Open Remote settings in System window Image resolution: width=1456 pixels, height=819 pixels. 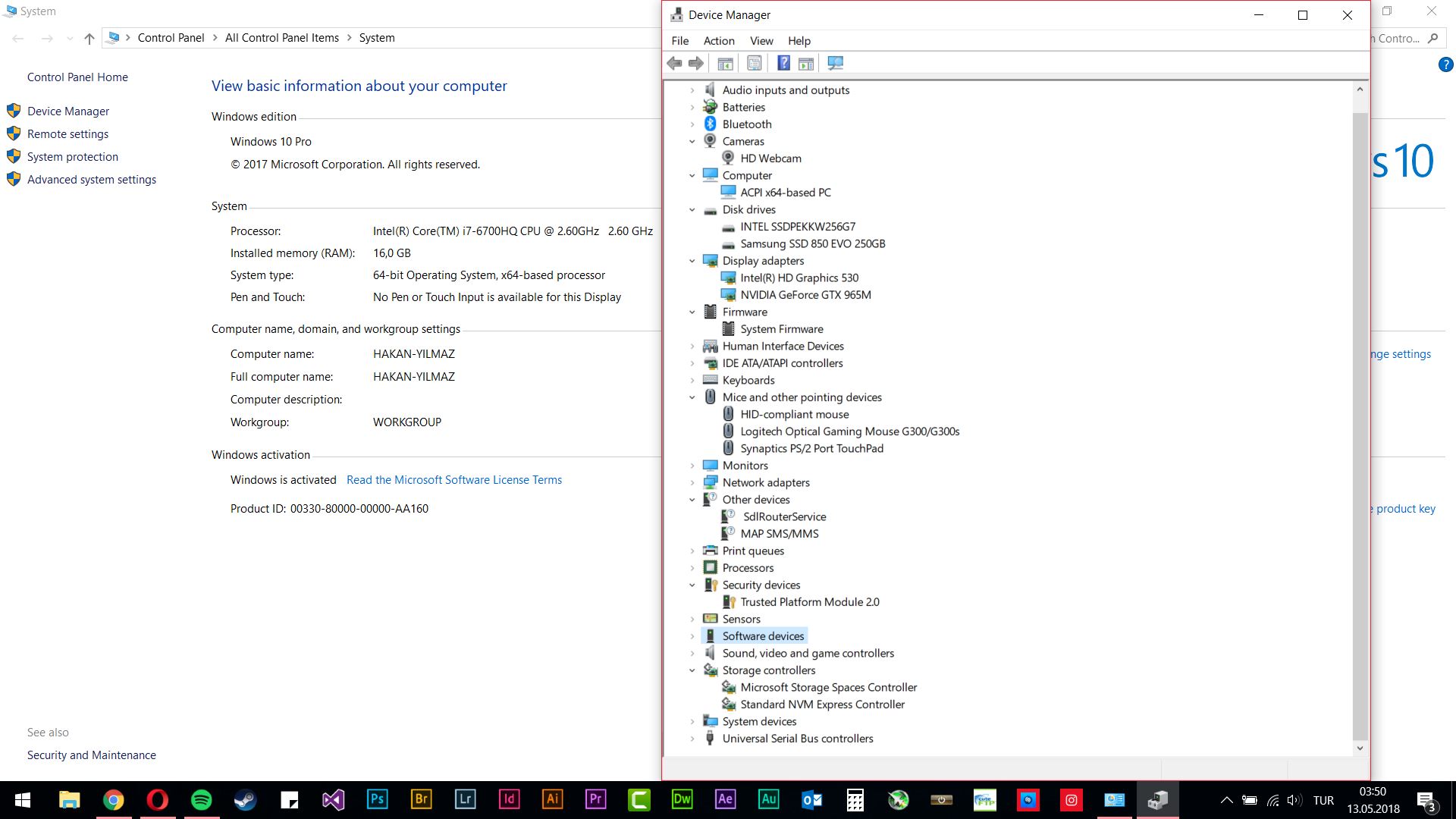click(67, 134)
